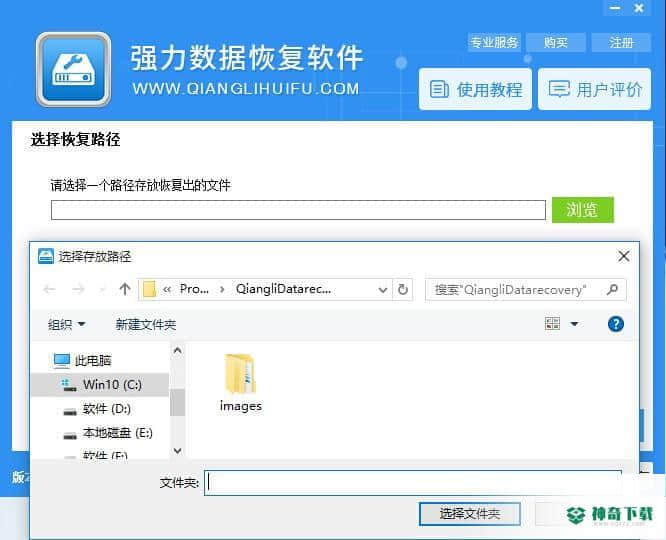Change view layout icon
666x540 pixels.
pyautogui.click(x=552, y=324)
